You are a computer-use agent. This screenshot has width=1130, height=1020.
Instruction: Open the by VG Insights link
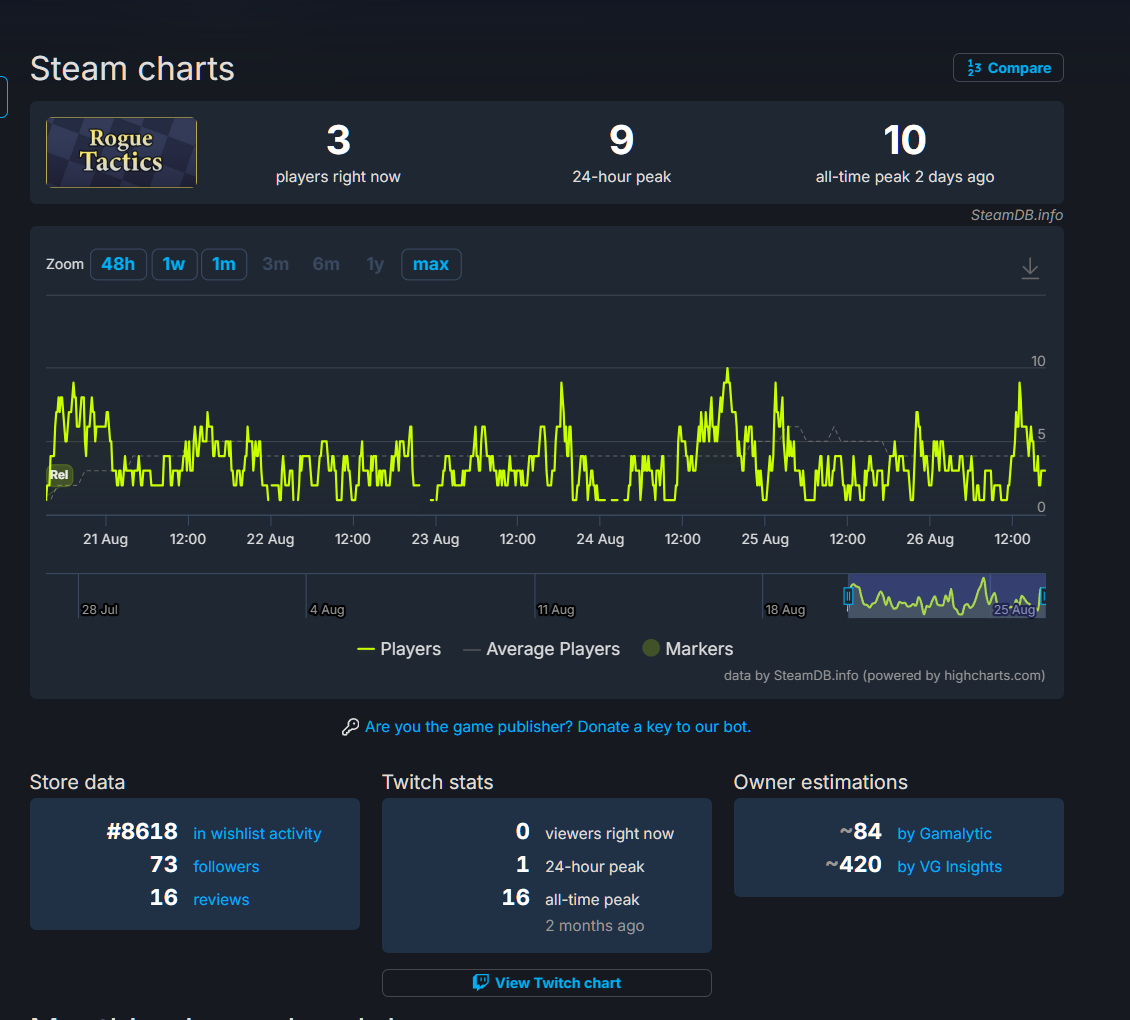point(949,866)
